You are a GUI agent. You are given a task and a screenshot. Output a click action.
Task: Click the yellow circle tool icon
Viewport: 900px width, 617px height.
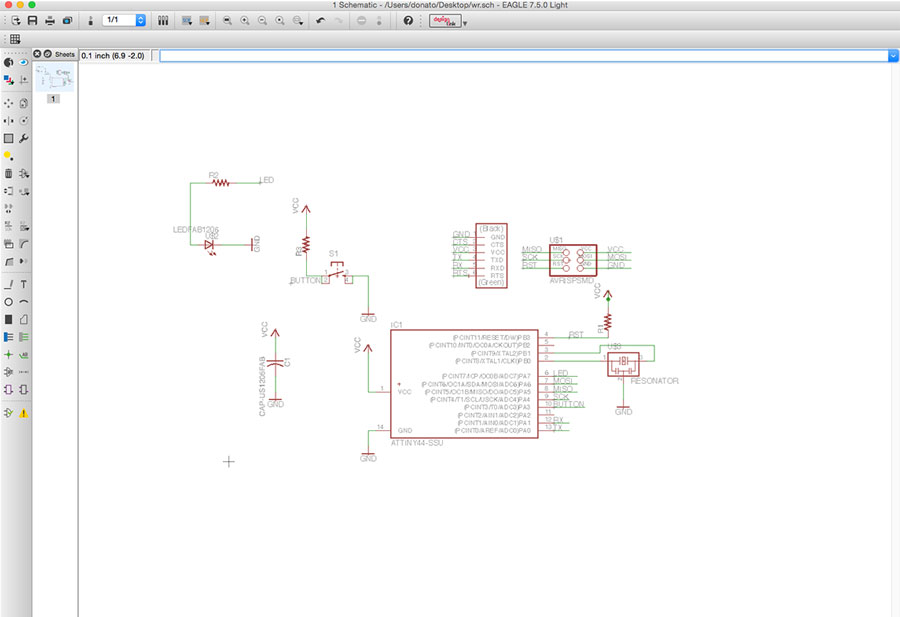pyautogui.click(x=8, y=156)
